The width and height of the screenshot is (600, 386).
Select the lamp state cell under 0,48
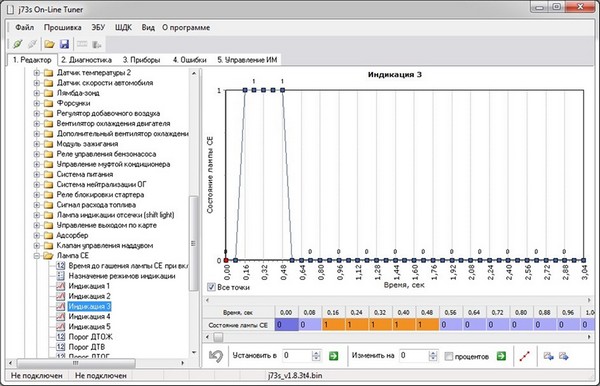pos(427,325)
